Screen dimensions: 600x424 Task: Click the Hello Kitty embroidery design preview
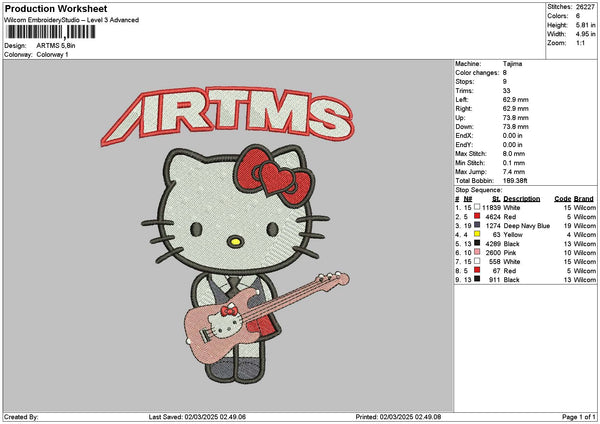point(228,235)
